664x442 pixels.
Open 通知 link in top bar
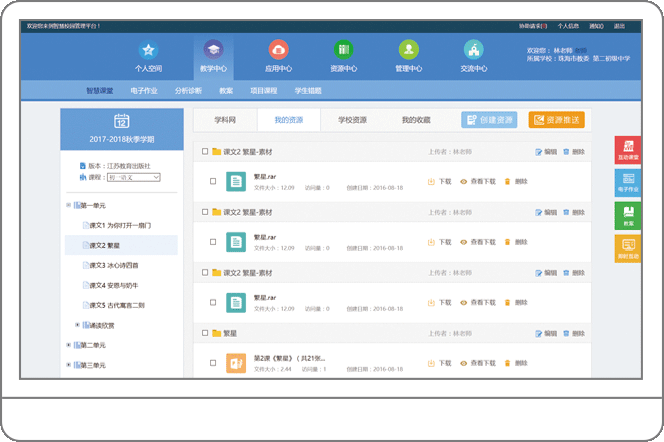point(596,26)
